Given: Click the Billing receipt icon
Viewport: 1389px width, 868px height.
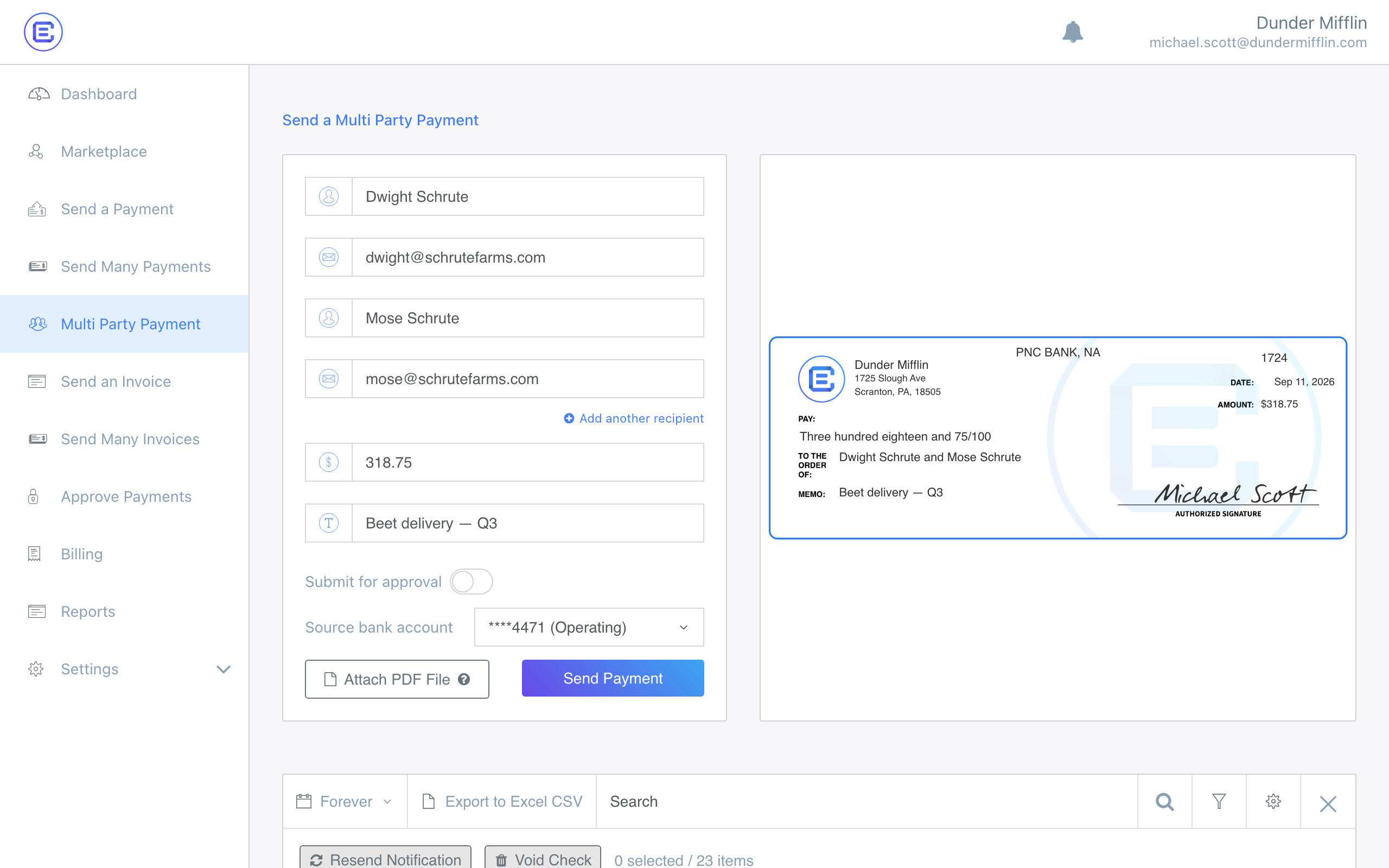Looking at the screenshot, I should (34, 553).
